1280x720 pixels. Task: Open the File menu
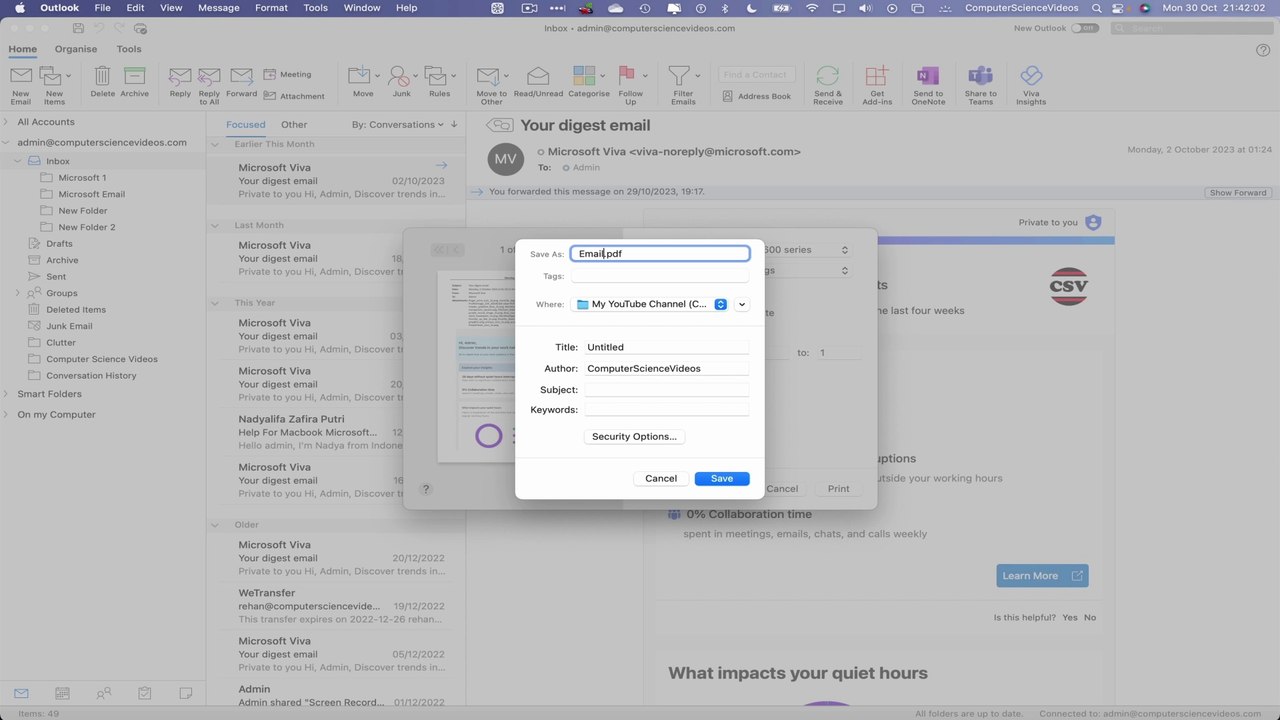pyautogui.click(x=102, y=8)
